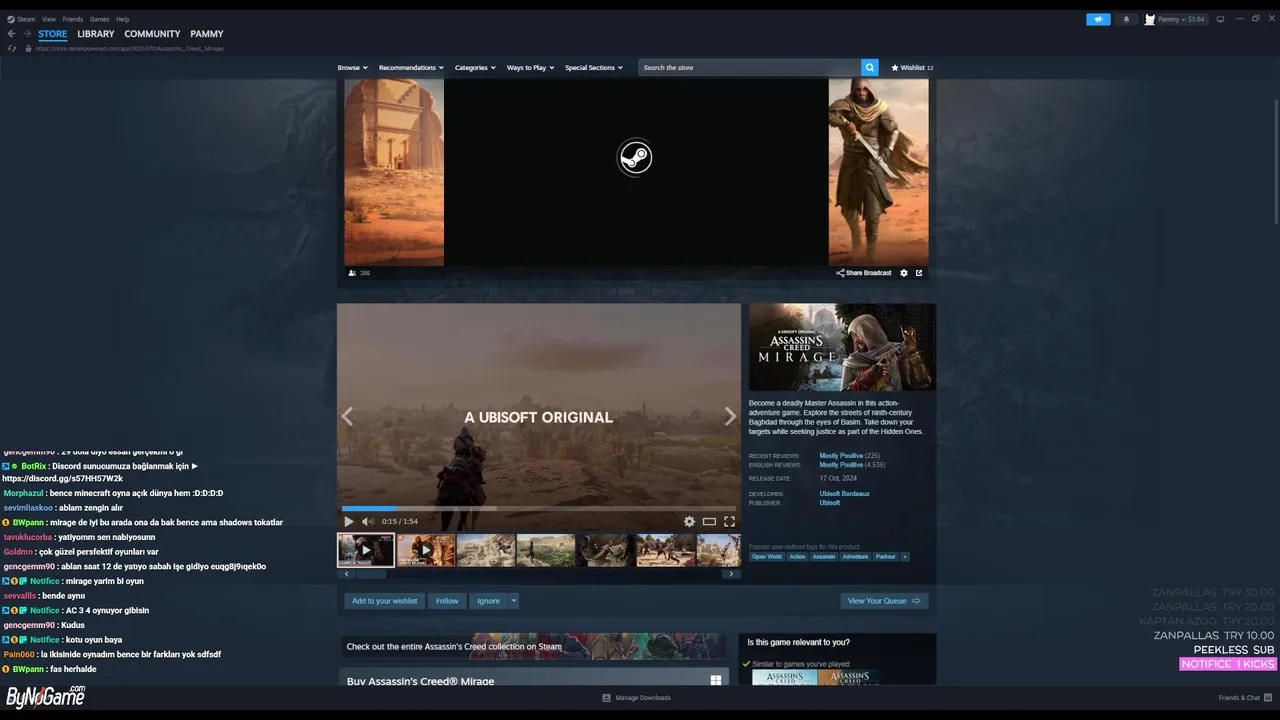This screenshot has height=720, width=1280.
Task: Click the Steam logo menu
Action: tap(20, 19)
